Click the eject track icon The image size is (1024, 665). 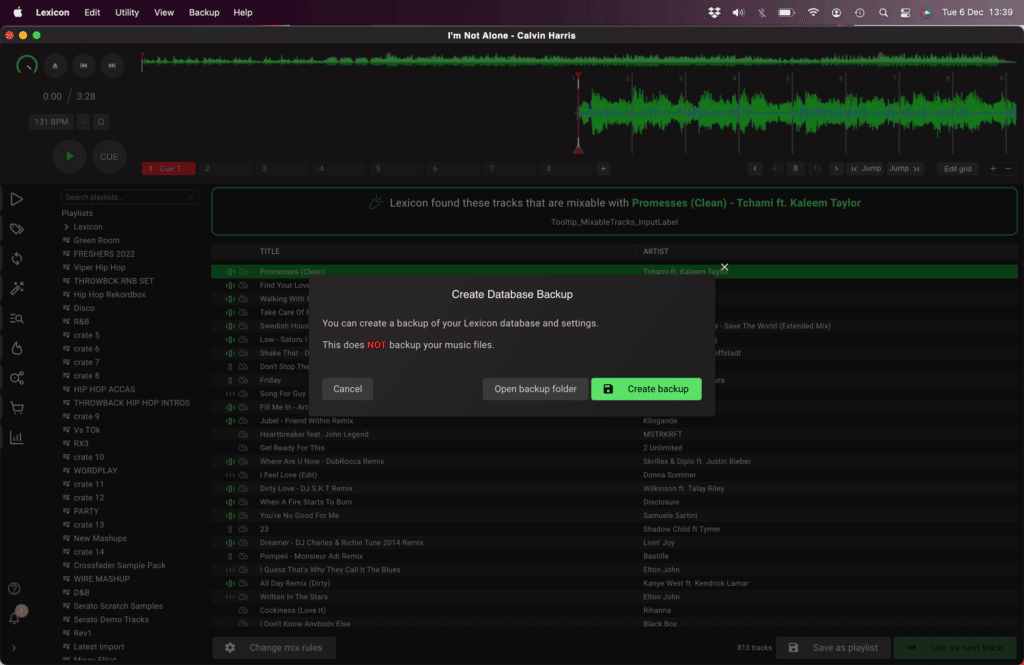55,65
